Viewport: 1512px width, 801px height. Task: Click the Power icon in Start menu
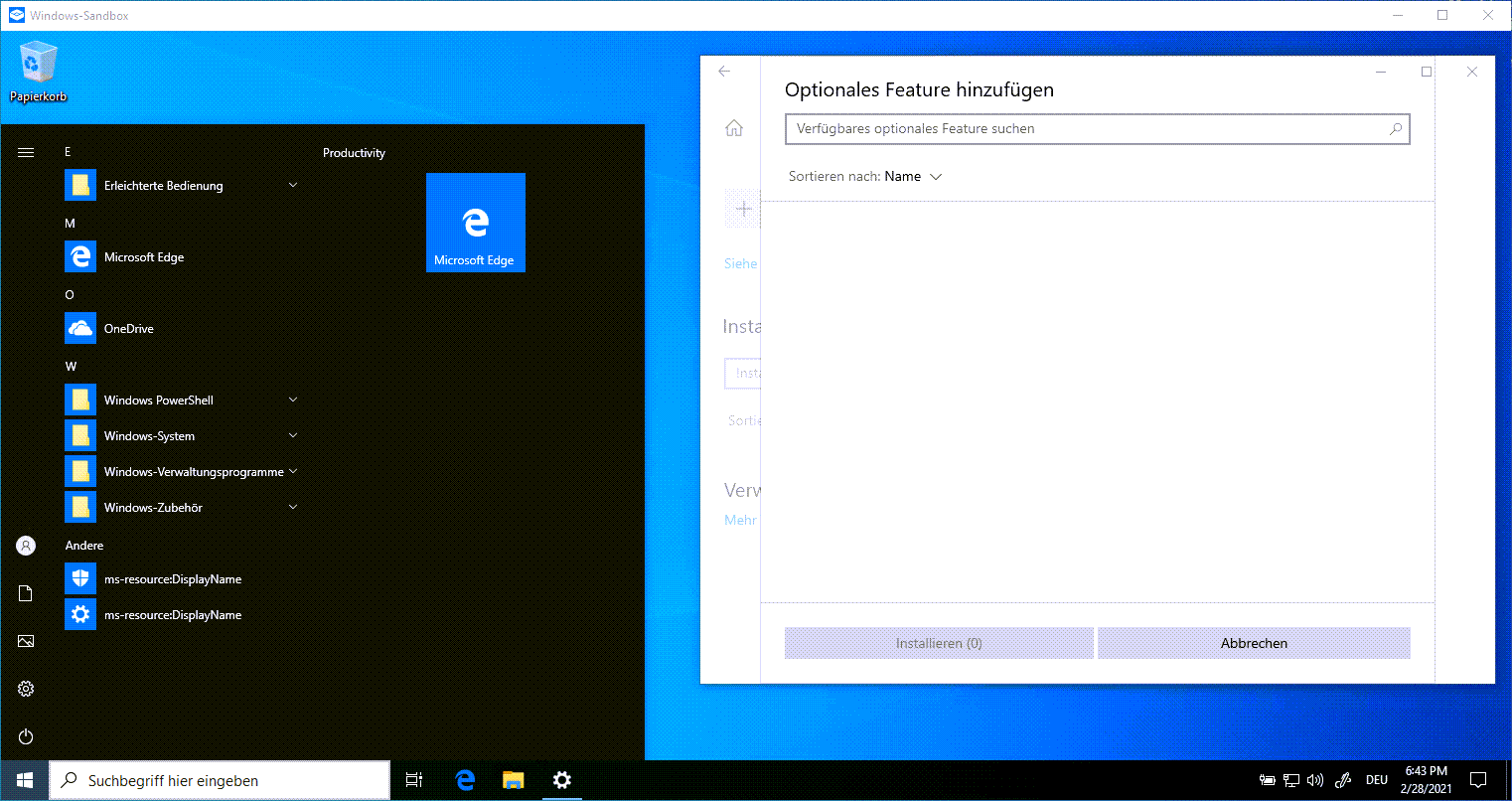[x=26, y=736]
